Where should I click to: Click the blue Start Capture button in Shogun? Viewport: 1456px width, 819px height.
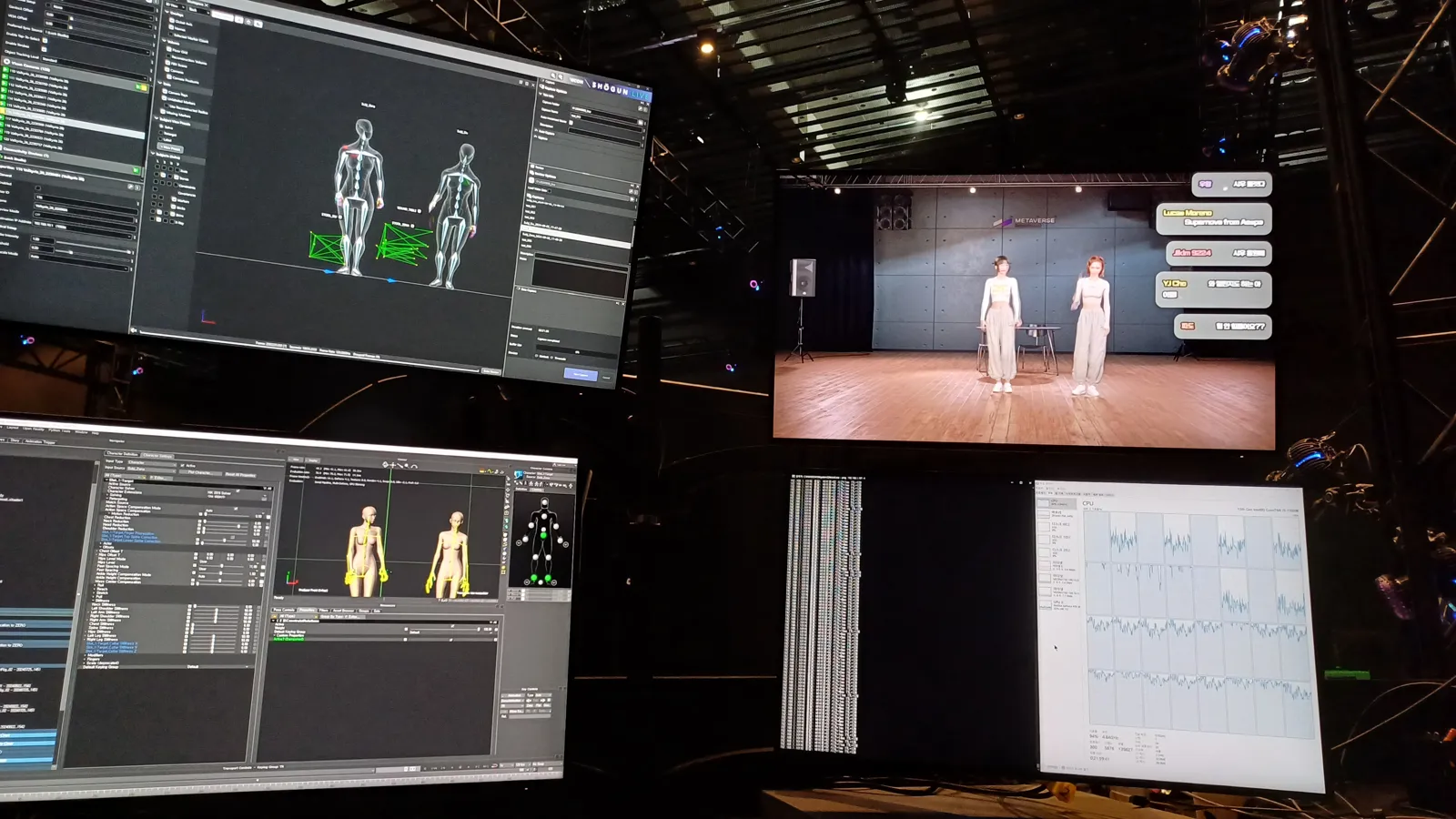point(580,374)
